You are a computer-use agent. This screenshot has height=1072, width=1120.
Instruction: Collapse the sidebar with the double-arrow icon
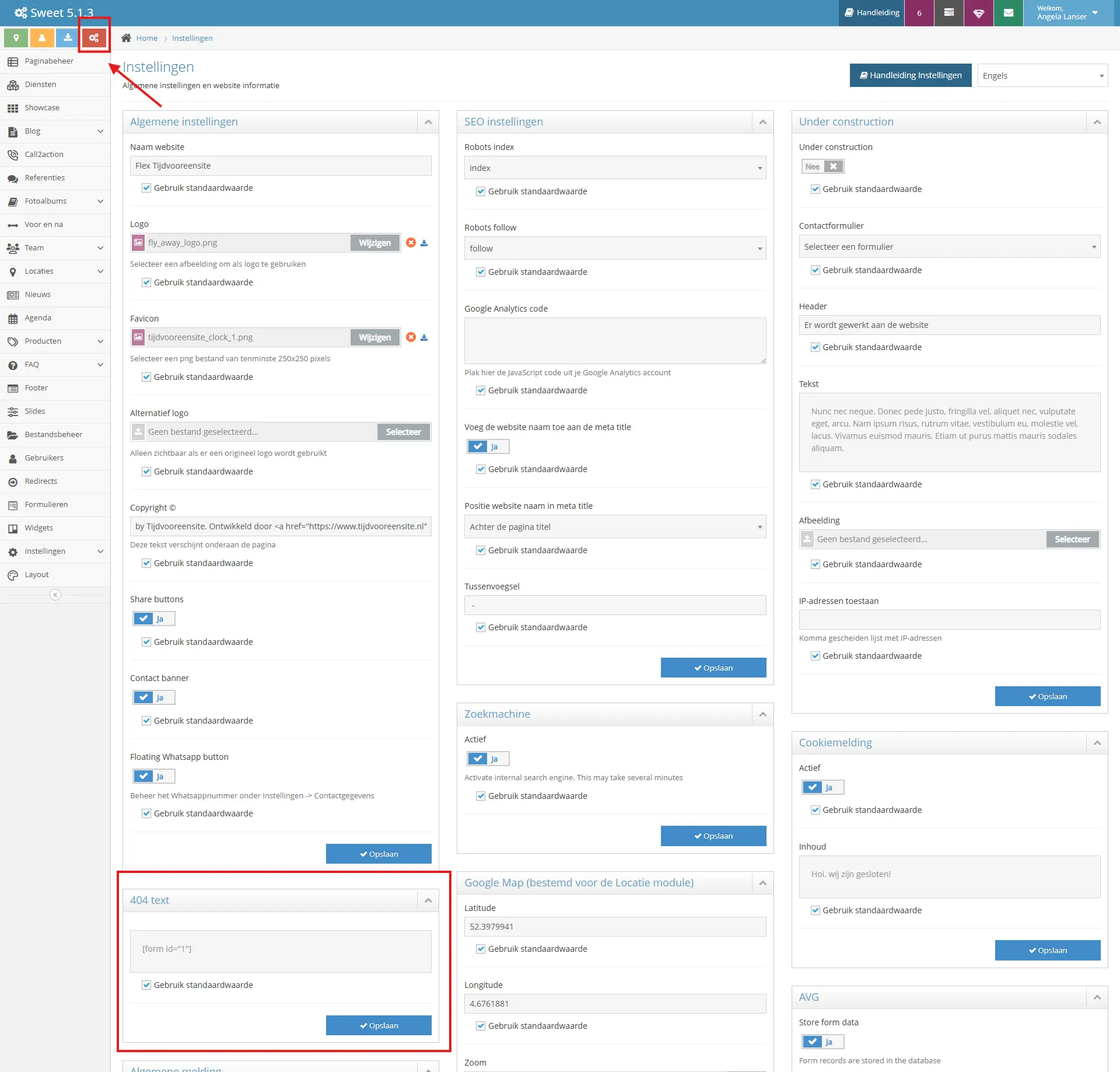55,595
